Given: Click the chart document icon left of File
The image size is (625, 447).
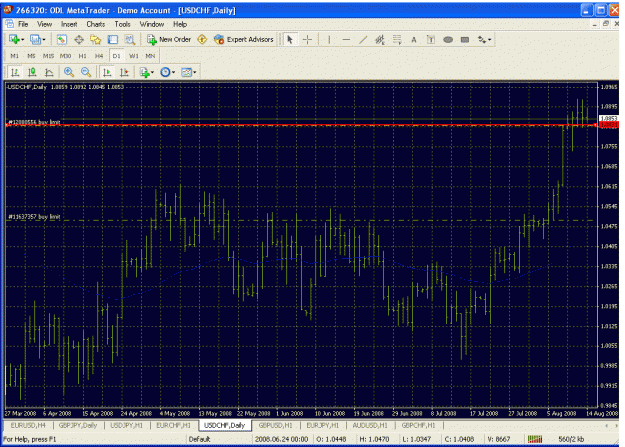Looking at the screenshot, I should pos(9,24).
